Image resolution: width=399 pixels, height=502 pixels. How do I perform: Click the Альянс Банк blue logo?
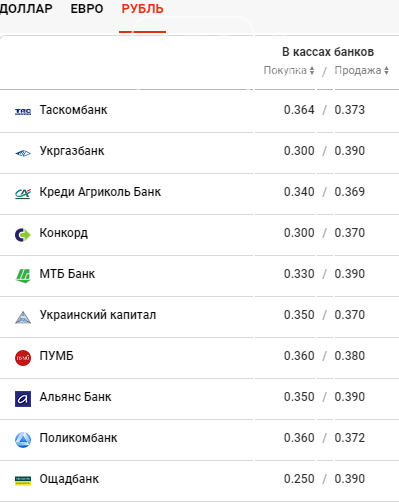[x=23, y=399]
